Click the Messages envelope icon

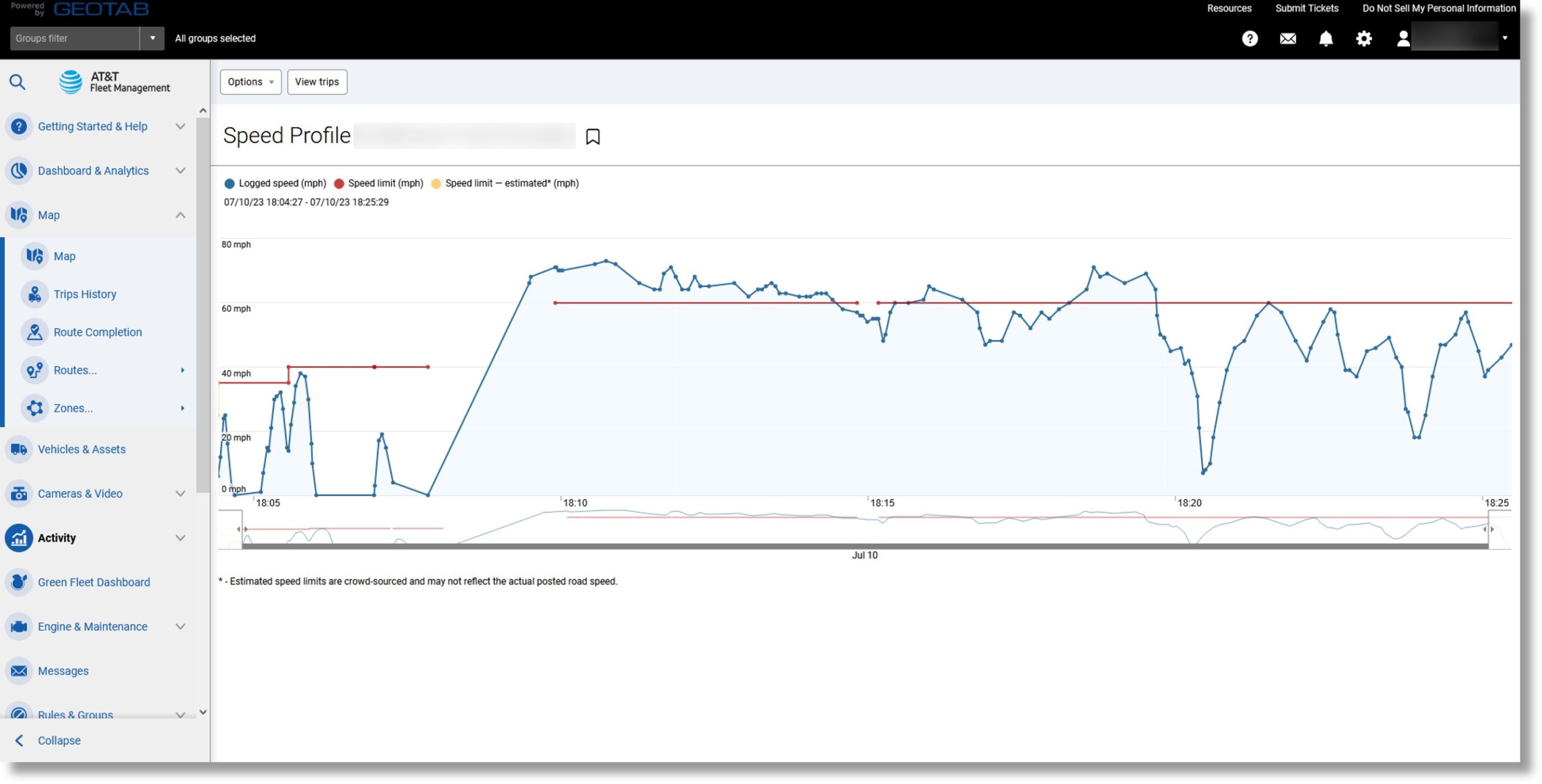click(x=19, y=671)
